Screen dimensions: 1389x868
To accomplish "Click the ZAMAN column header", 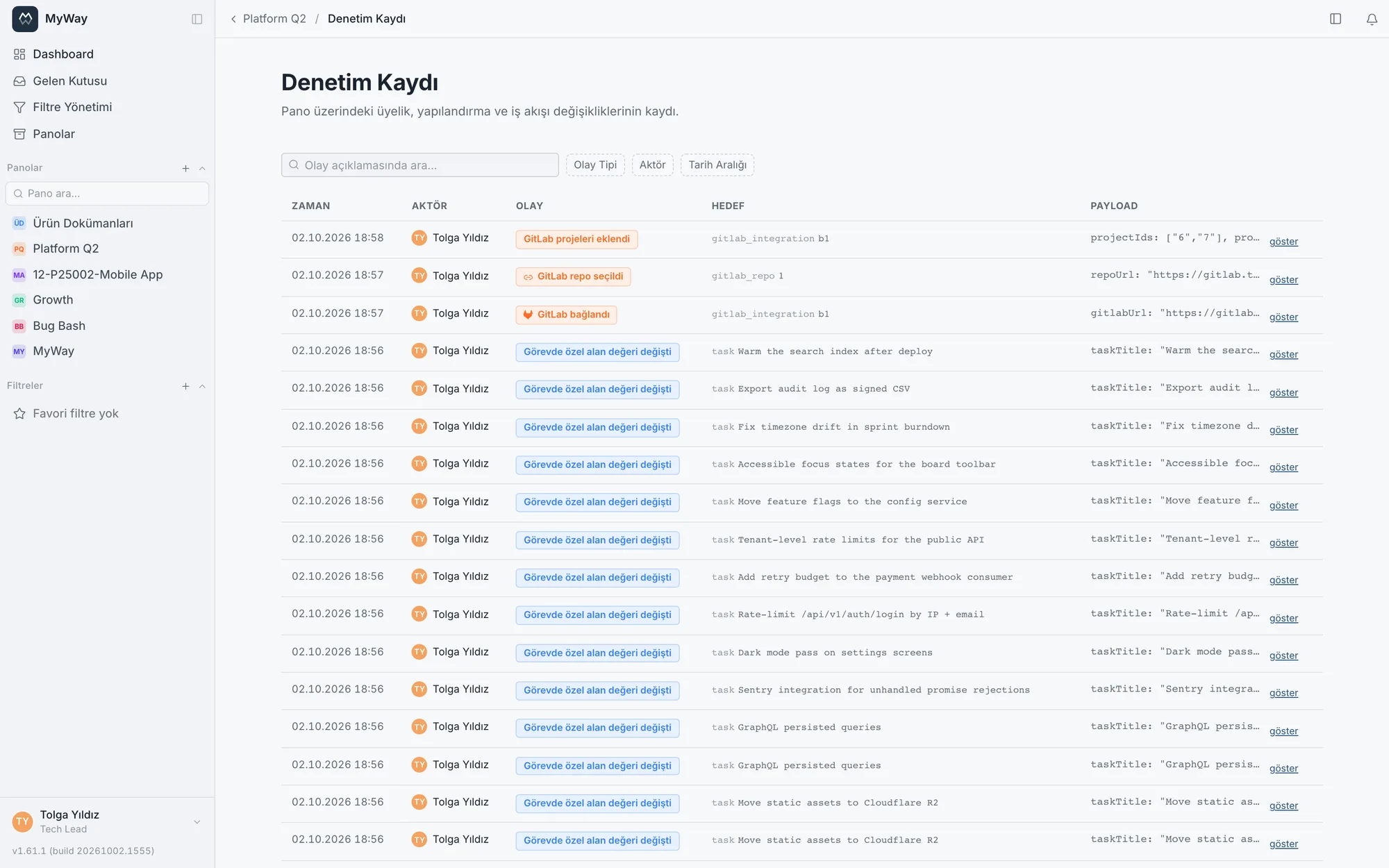I will 310,206.
